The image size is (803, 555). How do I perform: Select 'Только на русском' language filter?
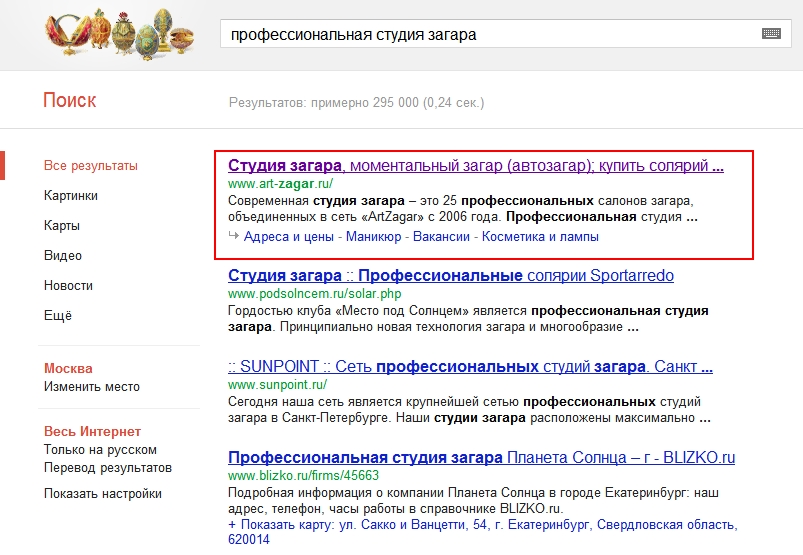click(100, 450)
